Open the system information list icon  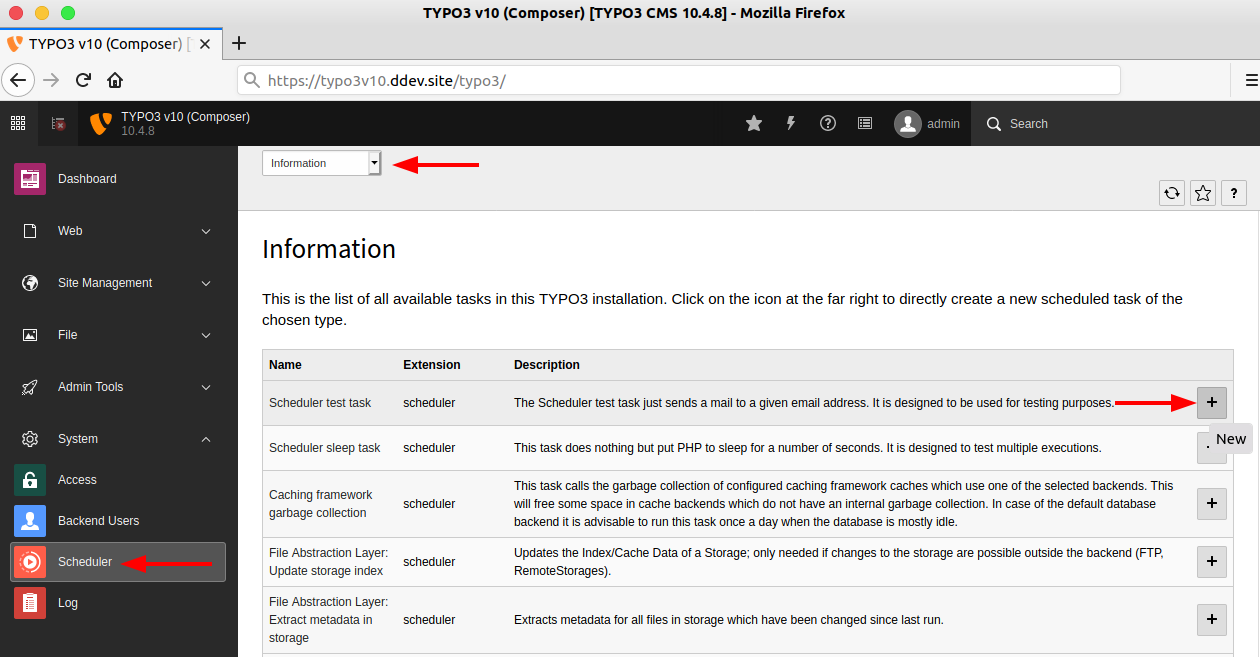pos(864,122)
